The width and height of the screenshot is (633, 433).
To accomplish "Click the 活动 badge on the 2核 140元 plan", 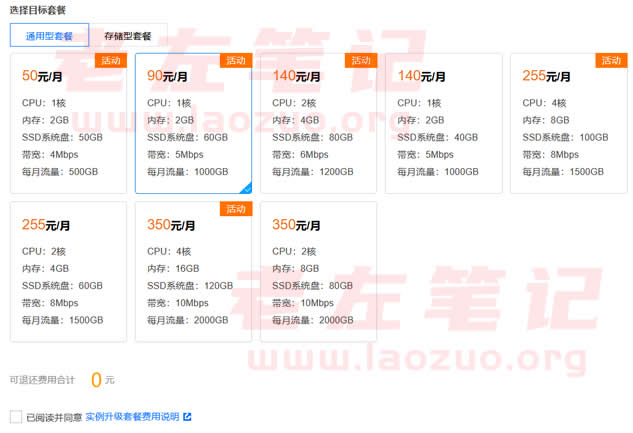I will click(361, 60).
